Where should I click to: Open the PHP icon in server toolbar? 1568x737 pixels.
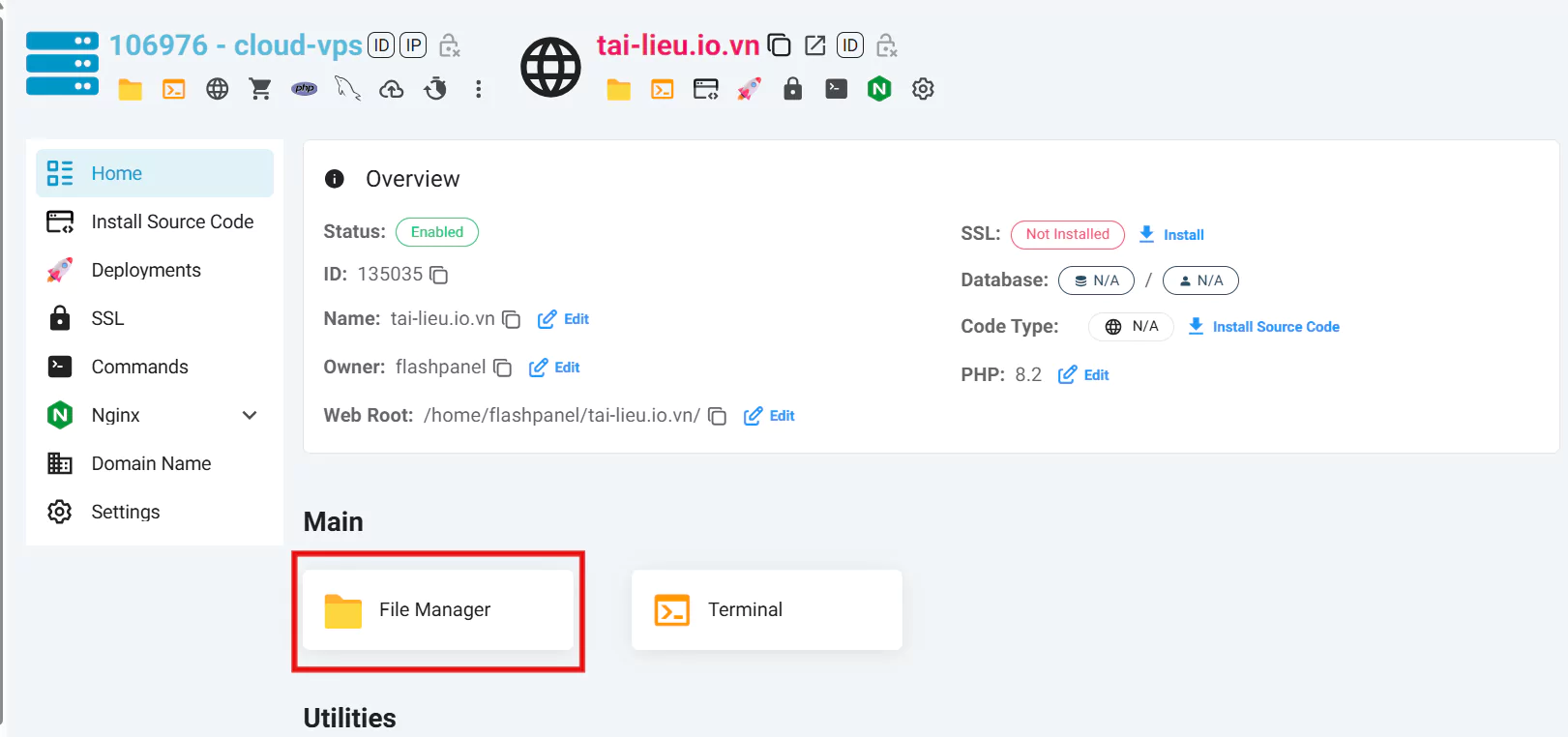point(305,89)
